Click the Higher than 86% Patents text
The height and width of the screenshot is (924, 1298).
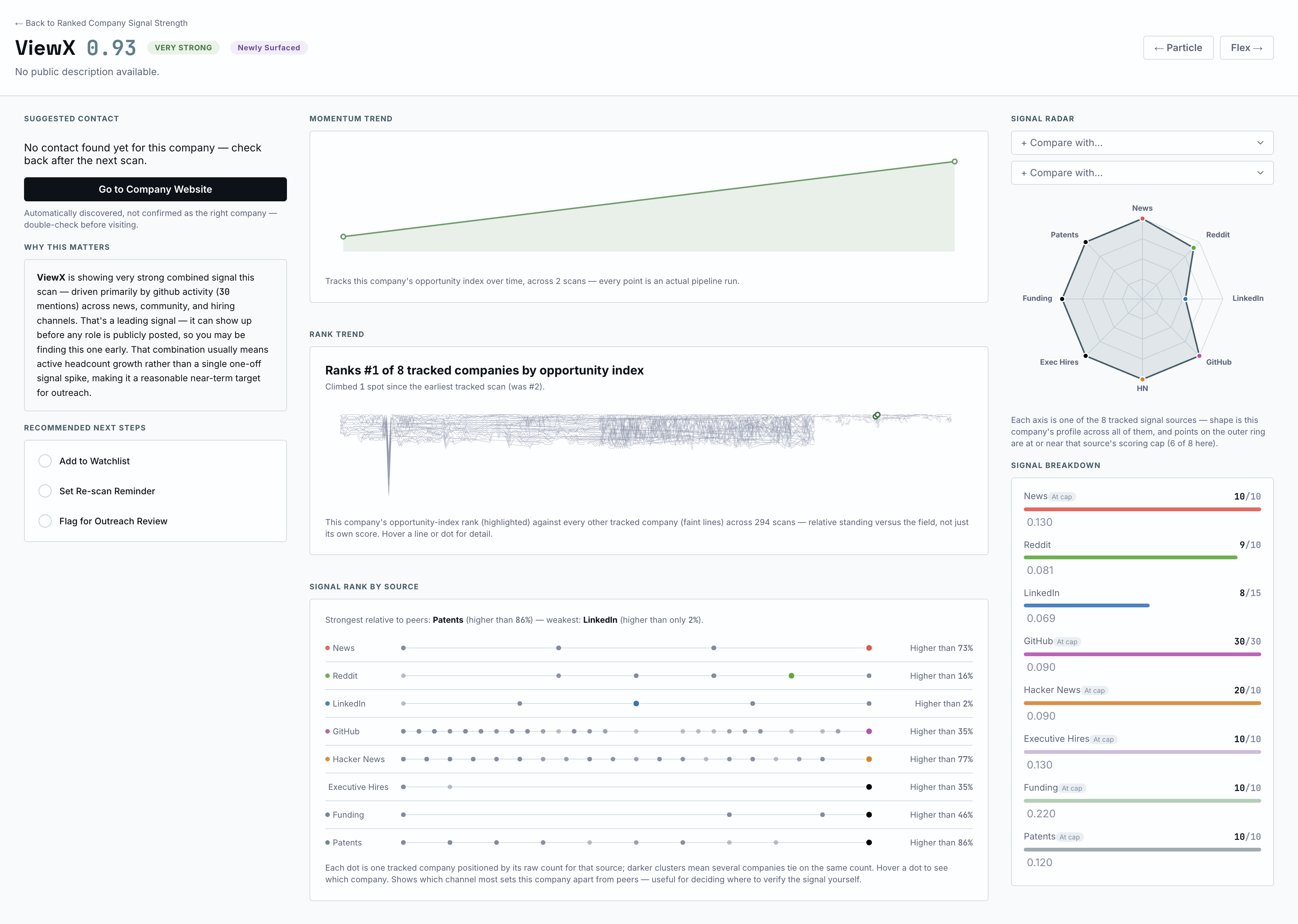click(x=941, y=842)
